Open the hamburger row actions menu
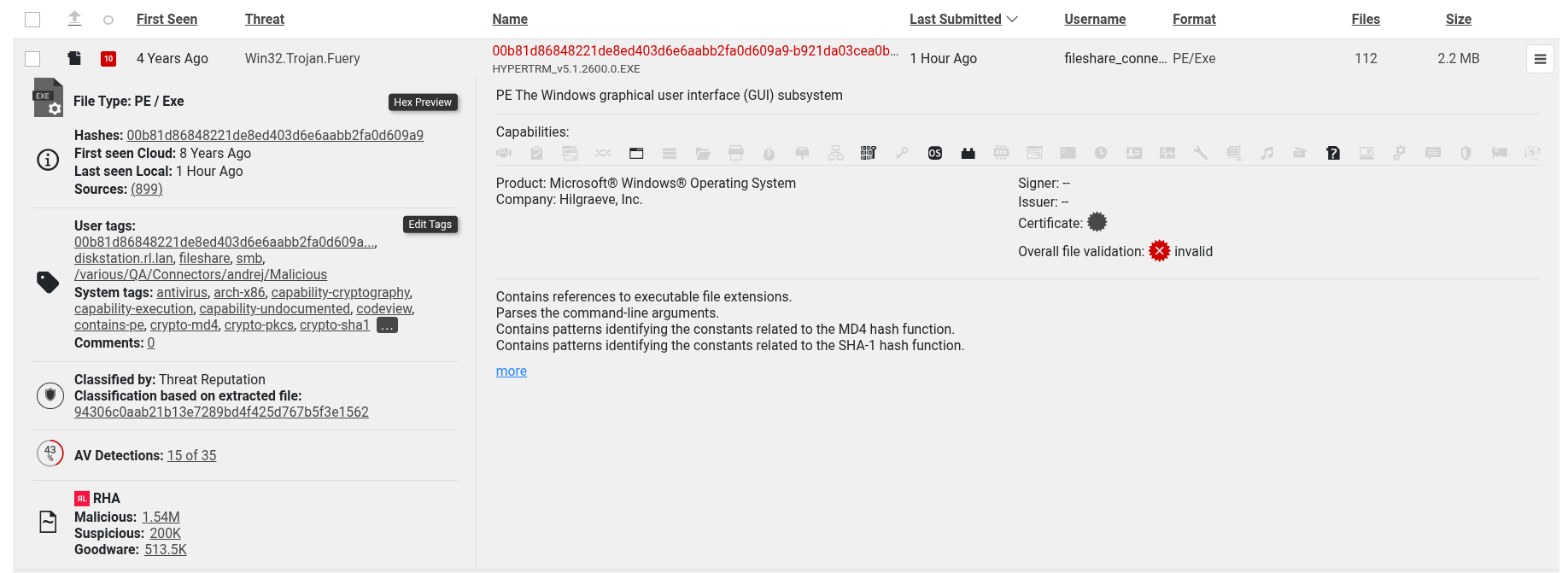The width and height of the screenshot is (1568, 573). pyautogui.click(x=1540, y=59)
